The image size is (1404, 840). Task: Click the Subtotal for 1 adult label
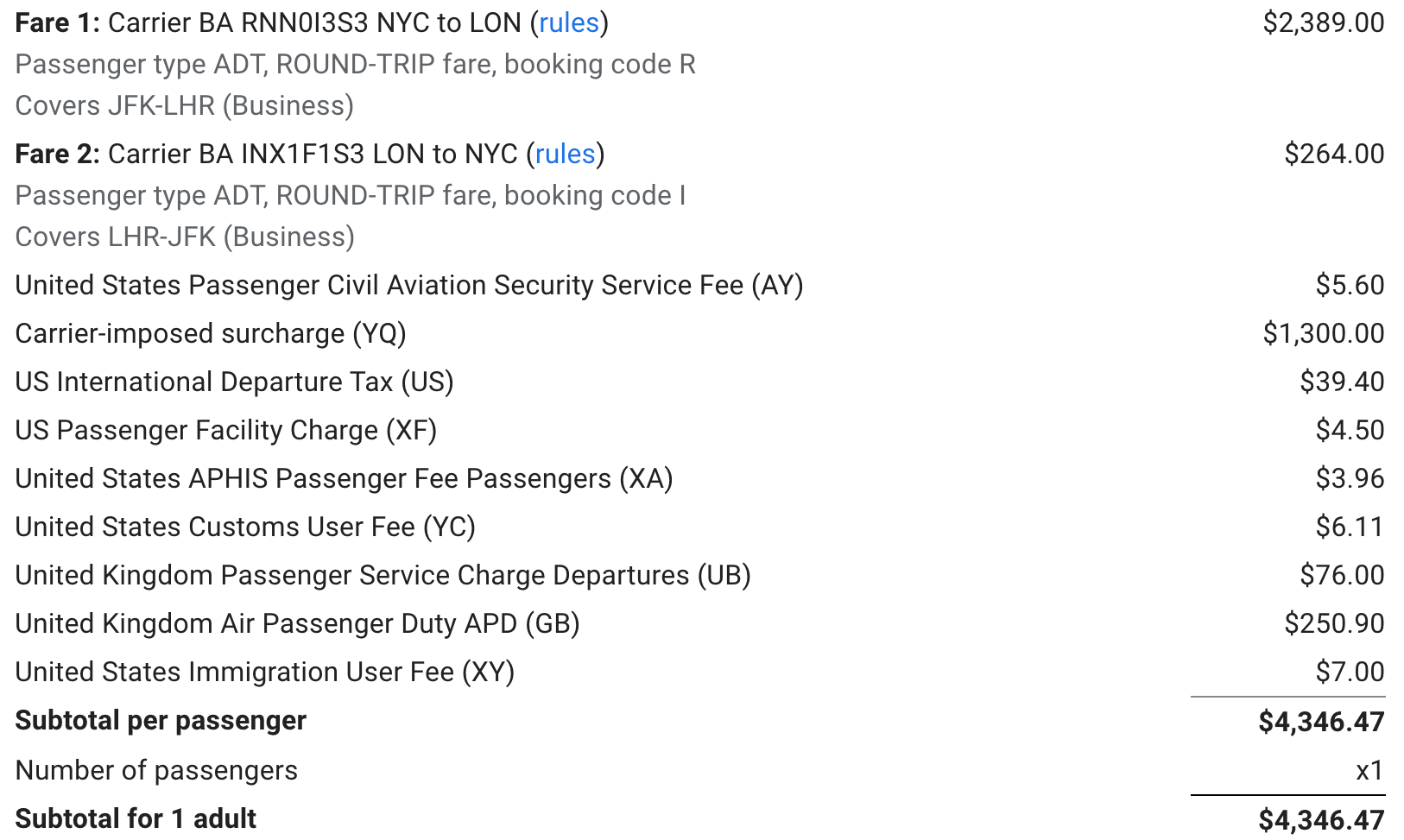(x=136, y=818)
